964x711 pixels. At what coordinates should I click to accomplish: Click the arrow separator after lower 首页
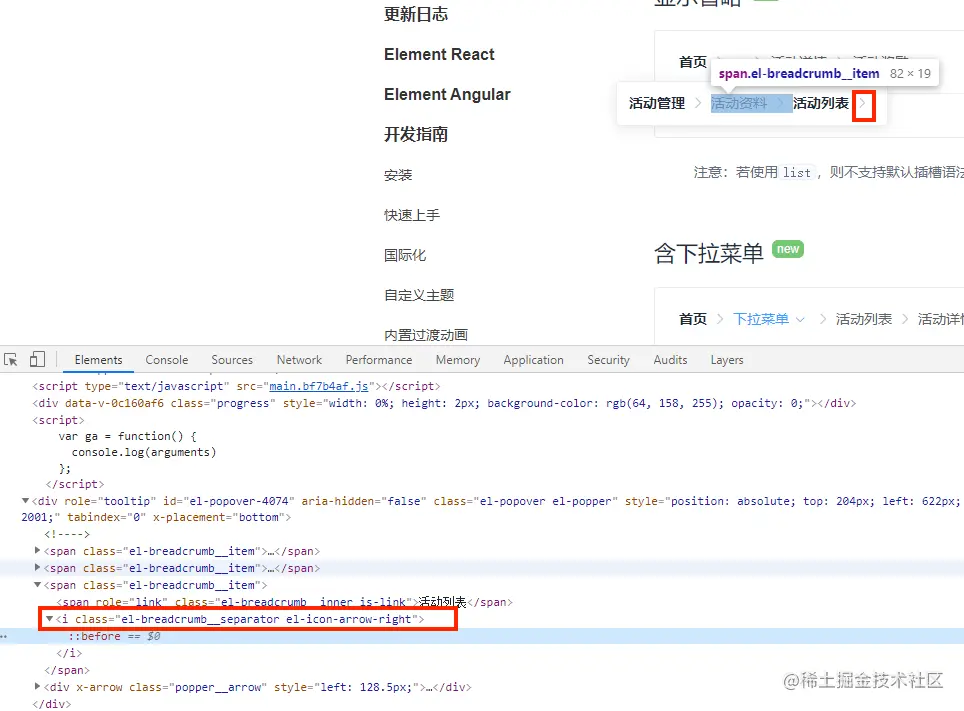(720, 319)
